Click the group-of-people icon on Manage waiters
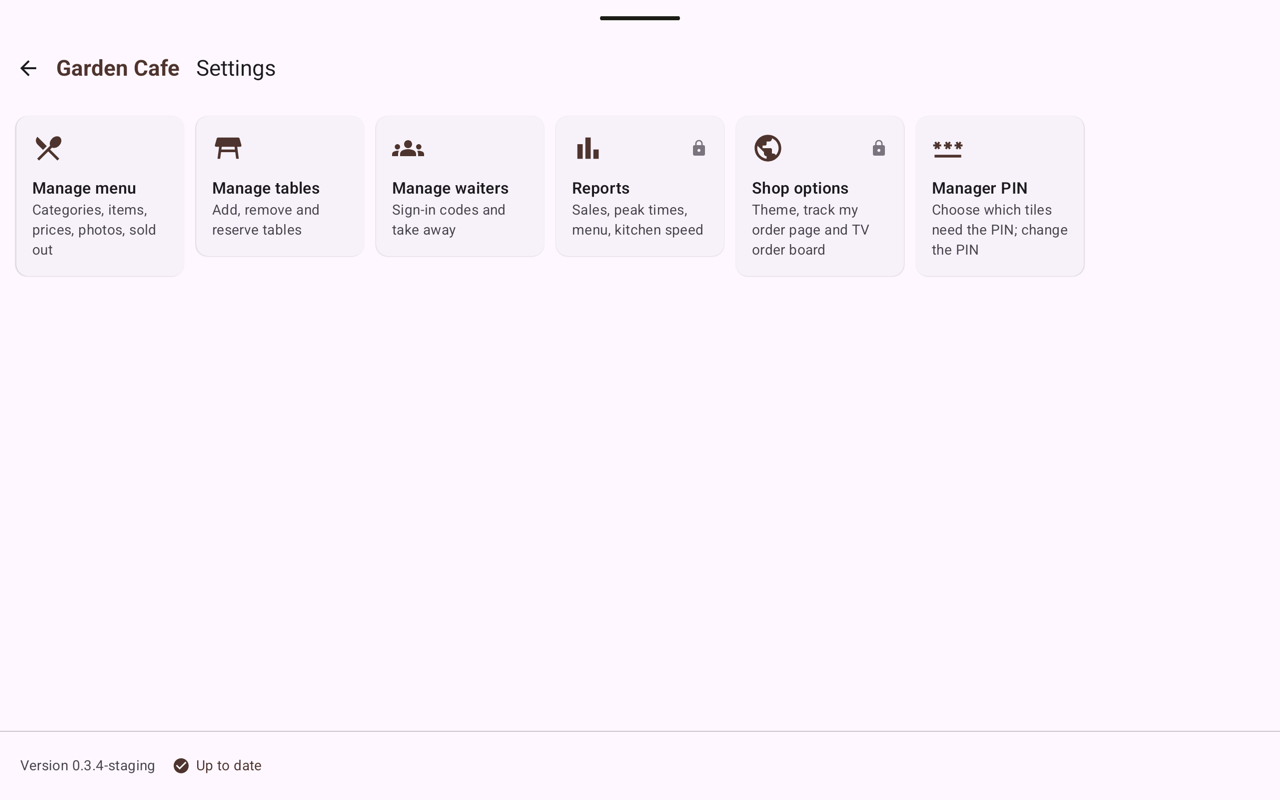 click(x=408, y=148)
